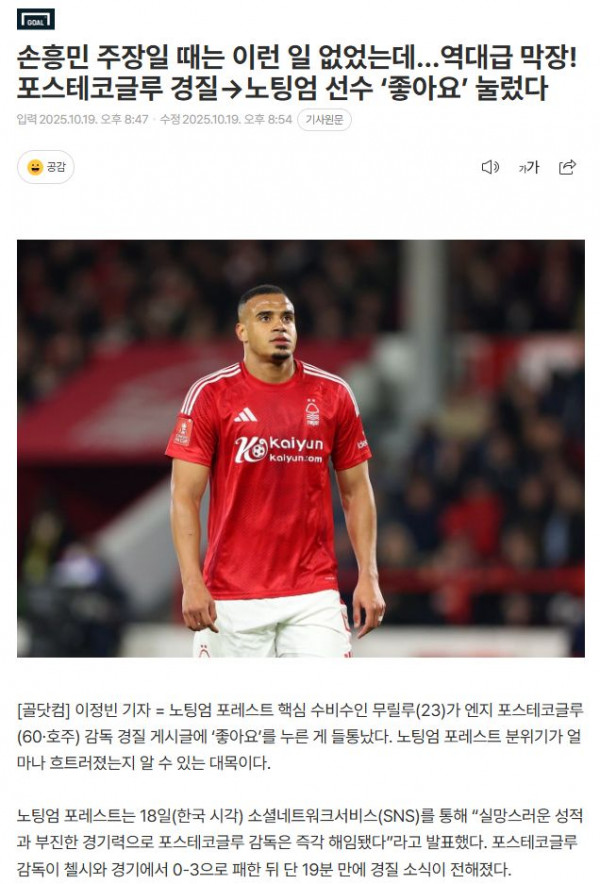Image resolution: width=600 pixels, height=884 pixels.
Task: Click the 입력 2025.10.19 timestamp
Action: click(82, 120)
